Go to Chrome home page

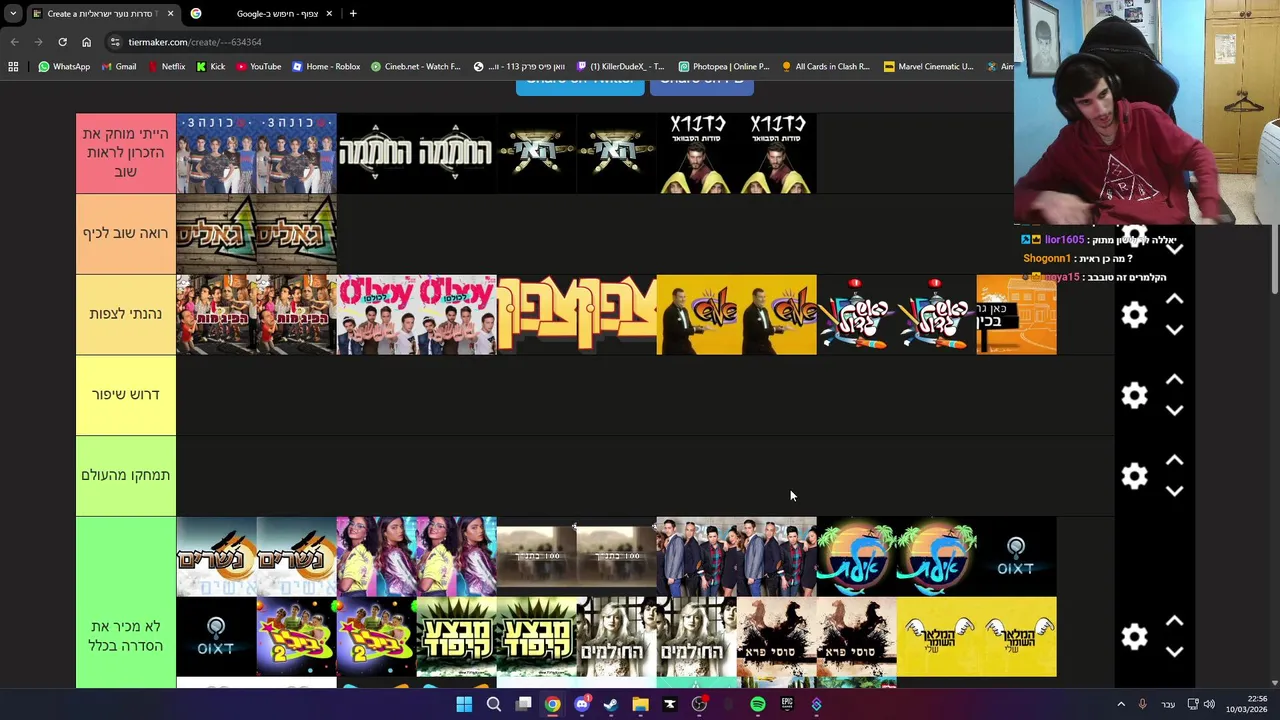click(86, 42)
